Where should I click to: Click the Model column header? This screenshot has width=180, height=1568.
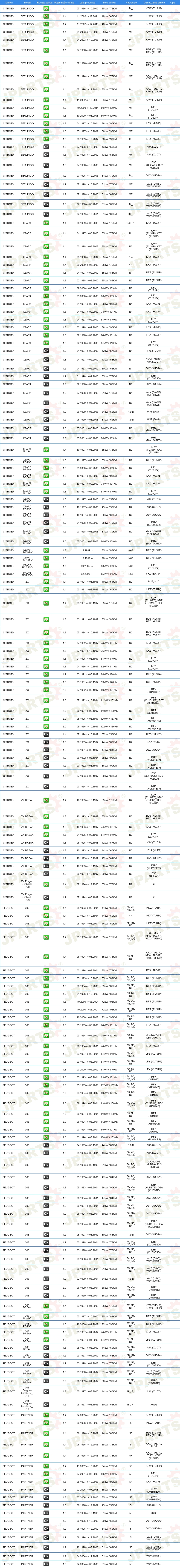pyautogui.click(x=27, y=3)
